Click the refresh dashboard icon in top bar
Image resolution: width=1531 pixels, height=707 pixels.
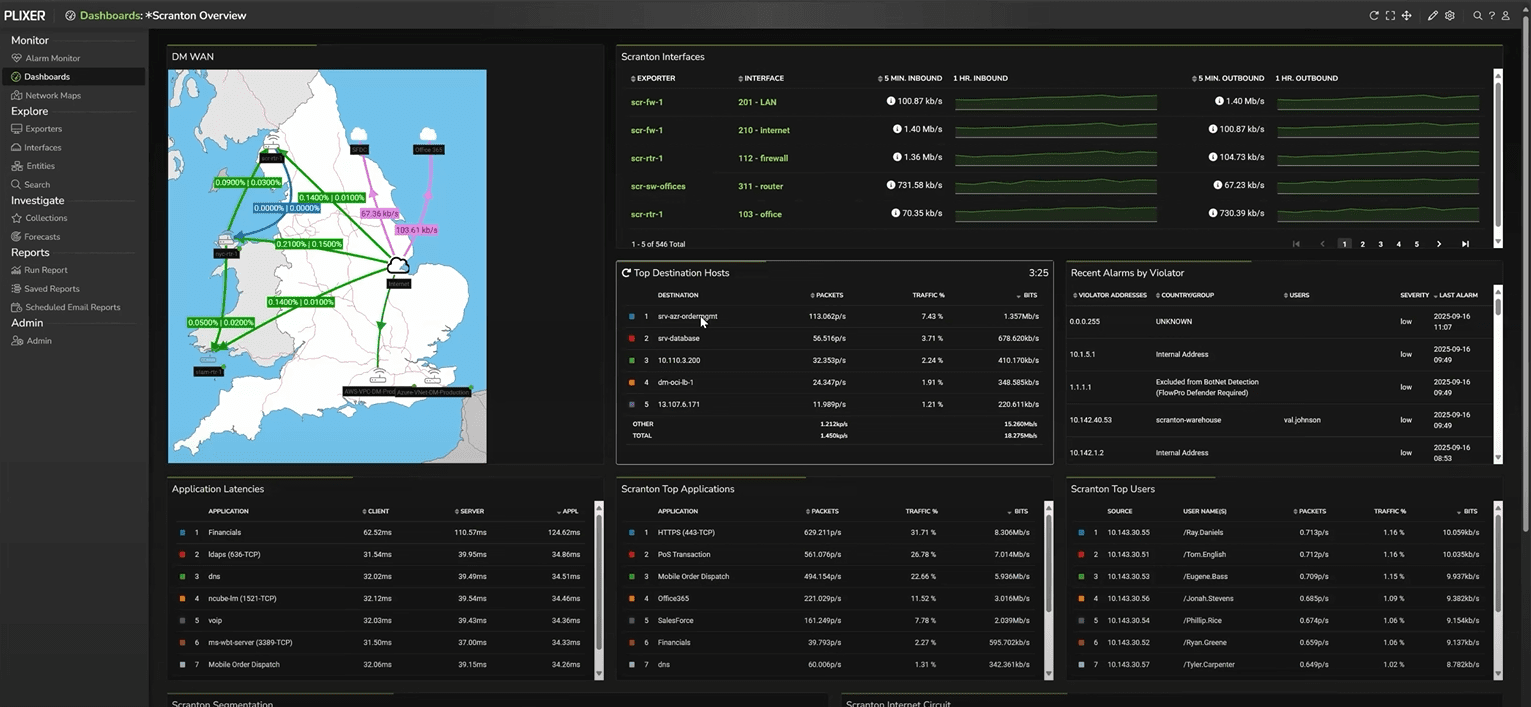tap(1374, 16)
